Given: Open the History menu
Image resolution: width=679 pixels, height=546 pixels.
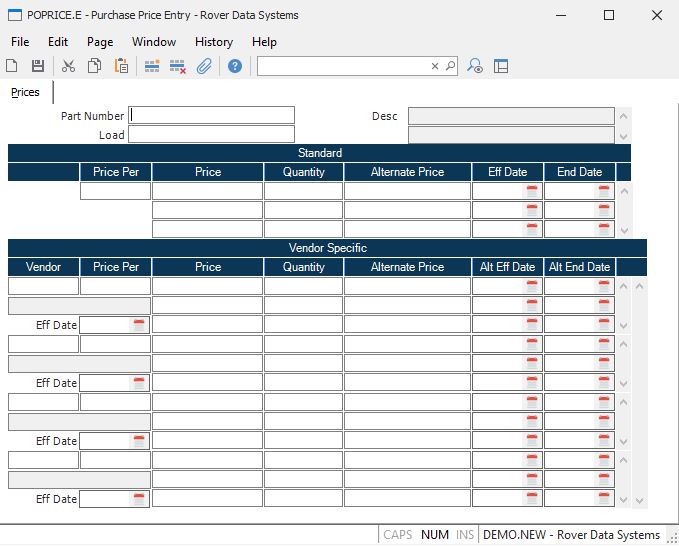Looking at the screenshot, I should [214, 42].
